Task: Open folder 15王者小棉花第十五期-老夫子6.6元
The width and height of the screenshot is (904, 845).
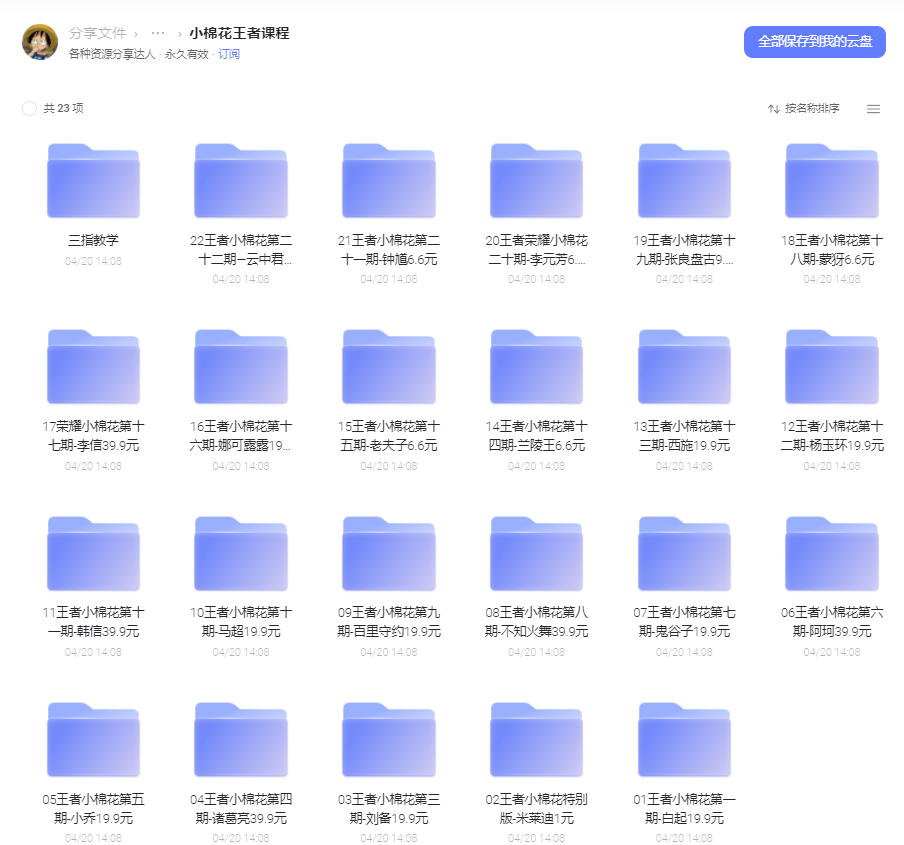Action: [389, 367]
